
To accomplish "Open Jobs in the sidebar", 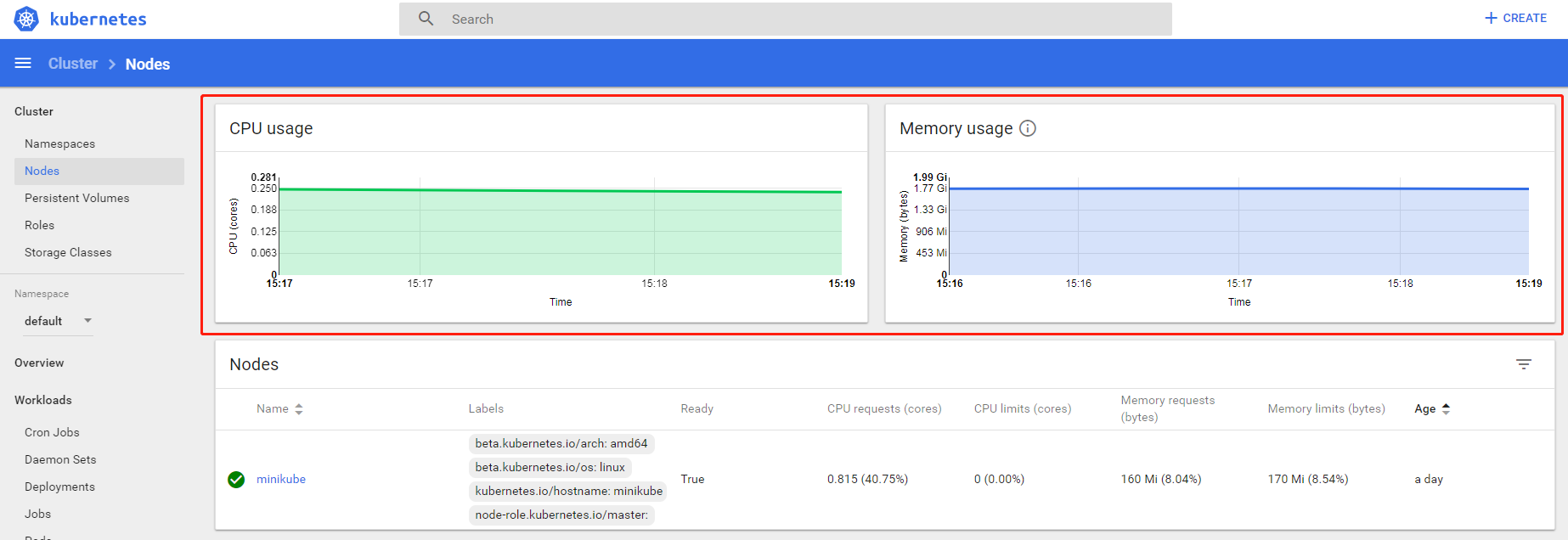I will point(37,514).
